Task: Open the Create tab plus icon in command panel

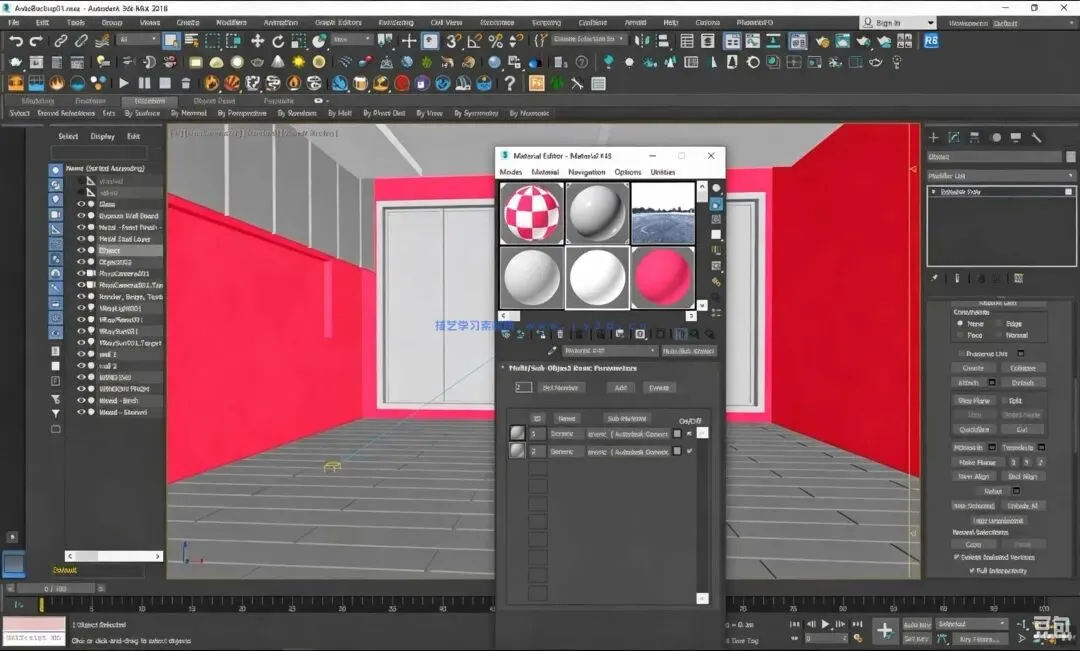Action: pos(933,138)
